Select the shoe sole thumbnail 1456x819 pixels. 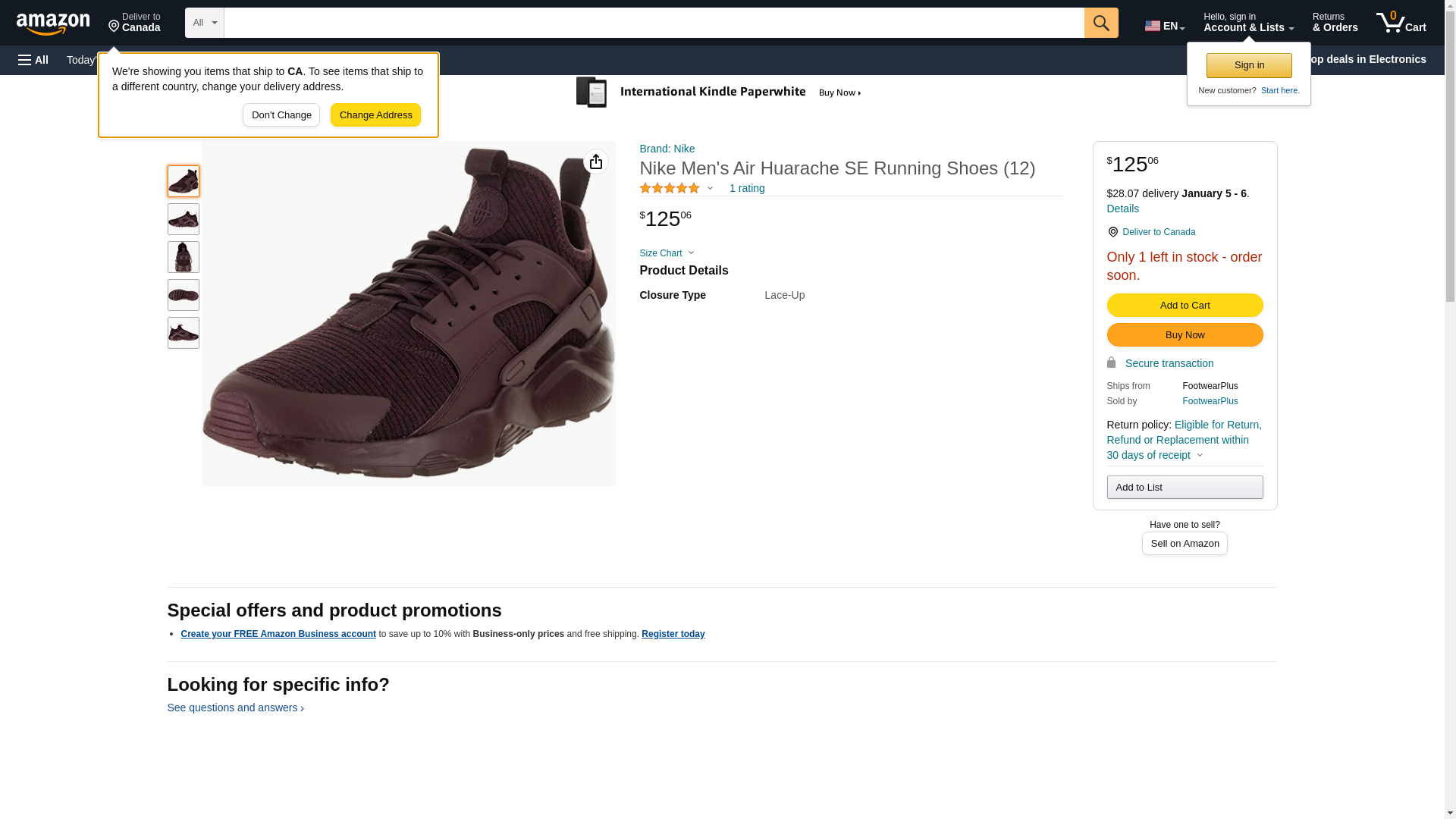[x=184, y=295]
